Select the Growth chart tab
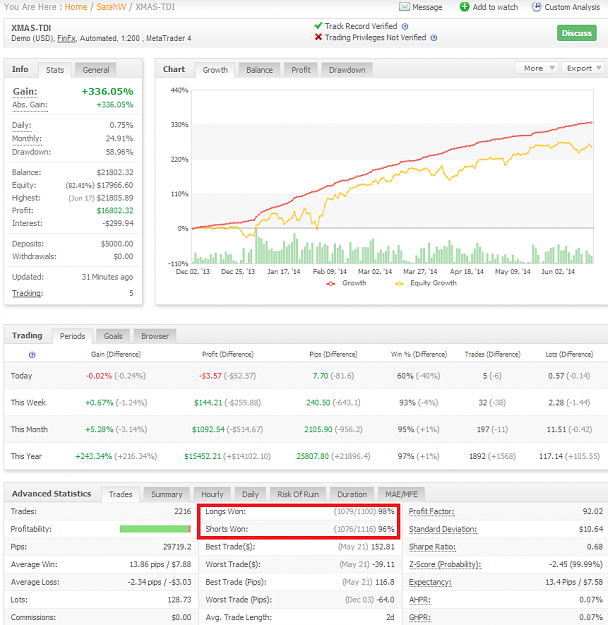Image resolution: width=608 pixels, height=625 pixels. [x=215, y=70]
